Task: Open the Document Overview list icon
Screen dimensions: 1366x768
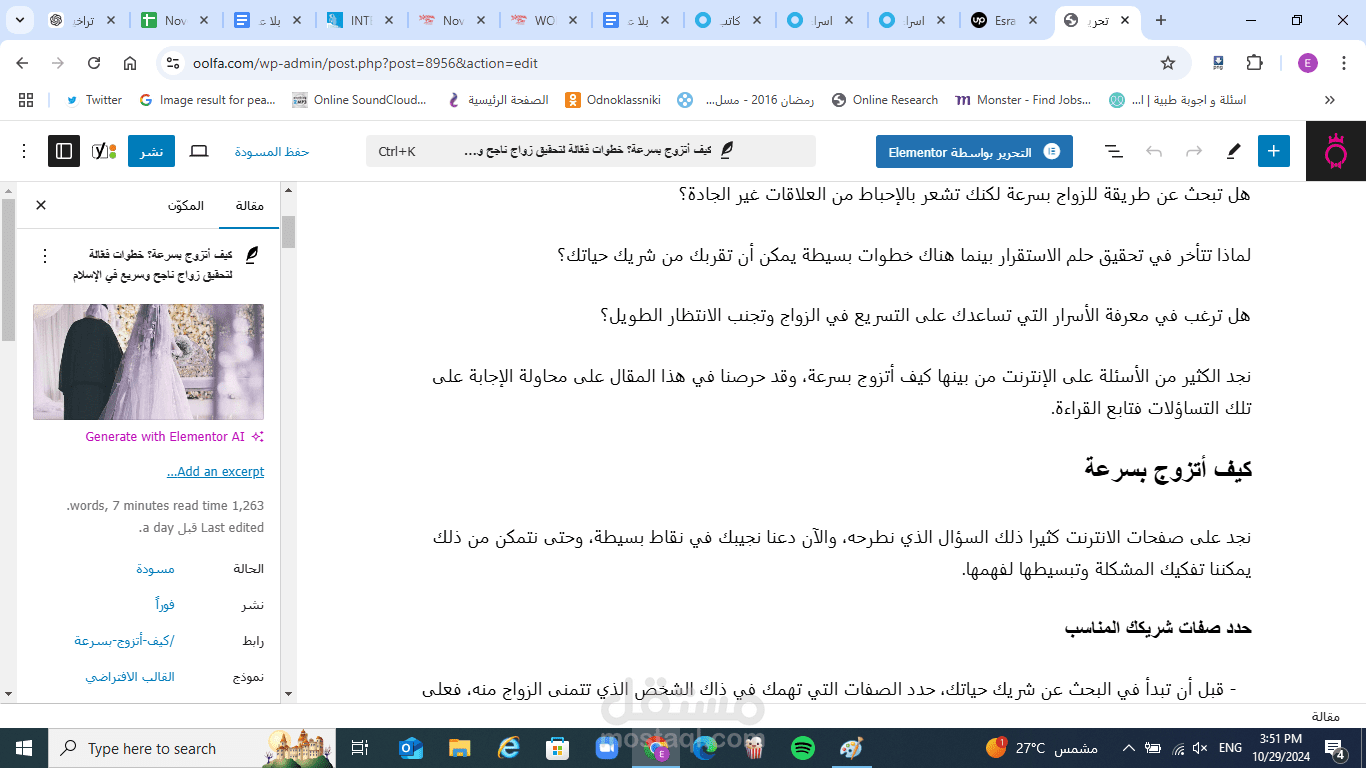Action: pos(1113,151)
